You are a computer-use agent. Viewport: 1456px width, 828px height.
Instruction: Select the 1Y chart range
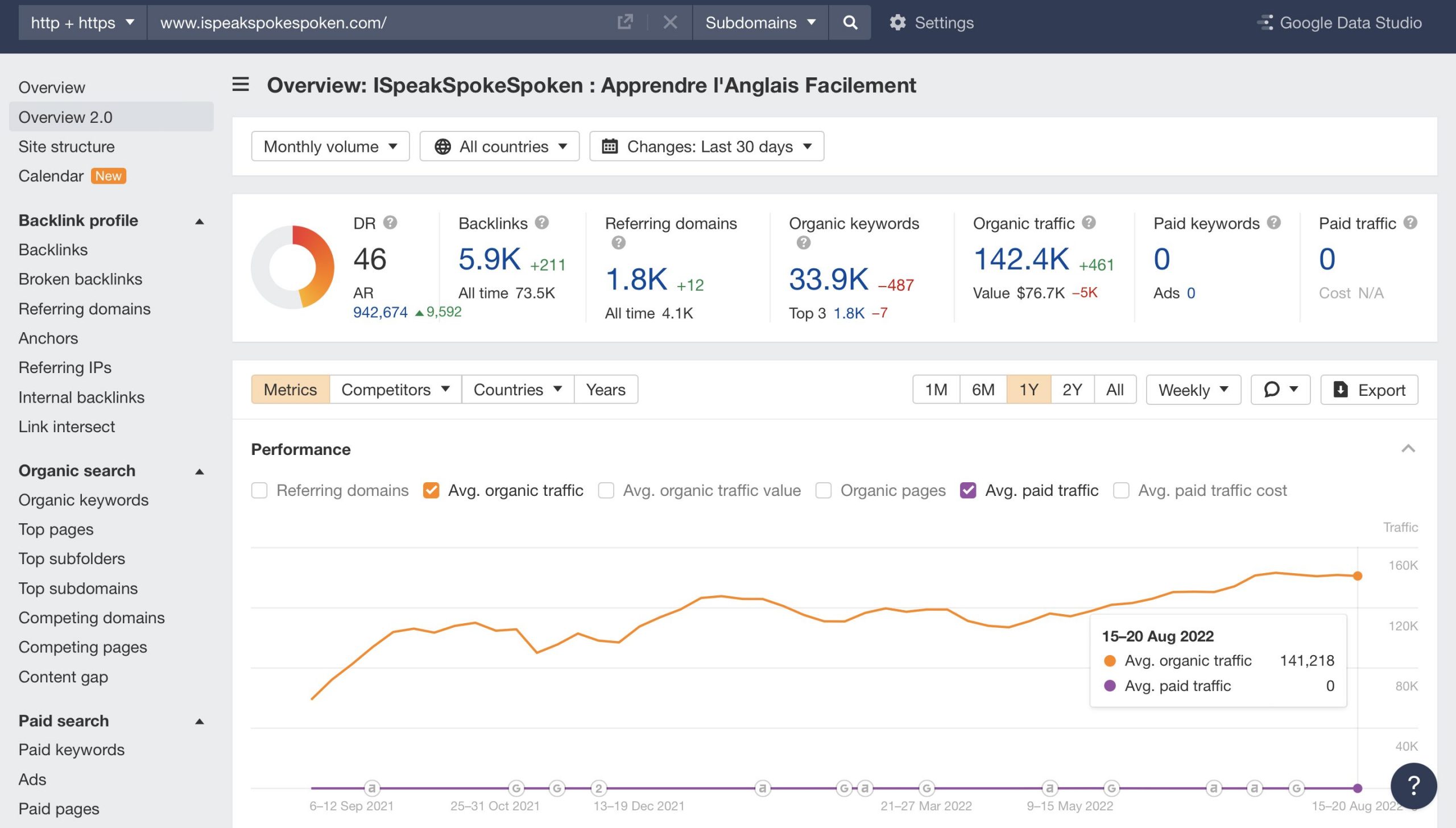1028,390
